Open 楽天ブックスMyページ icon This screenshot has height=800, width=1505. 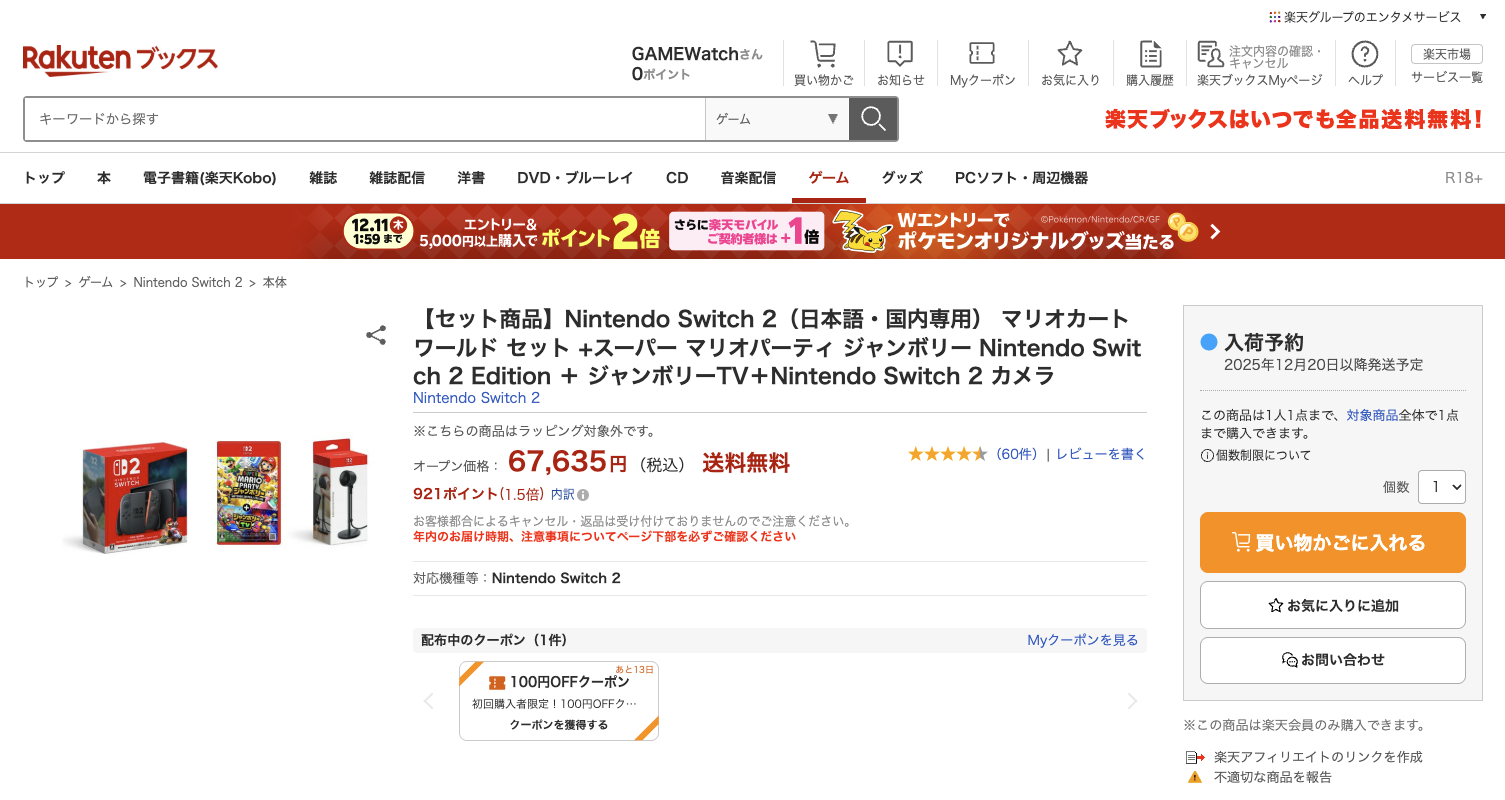point(1211,54)
